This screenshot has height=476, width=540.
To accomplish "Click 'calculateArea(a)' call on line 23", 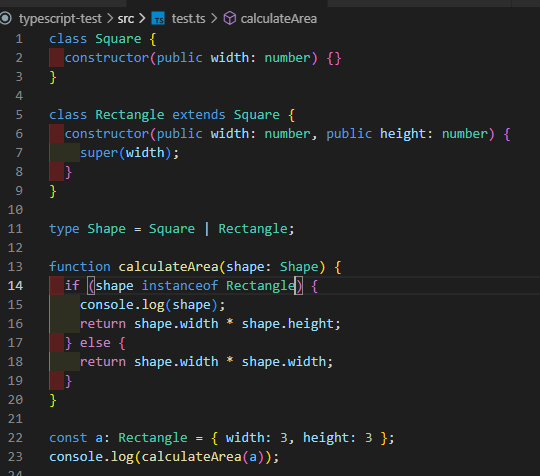I will tap(203, 457).
